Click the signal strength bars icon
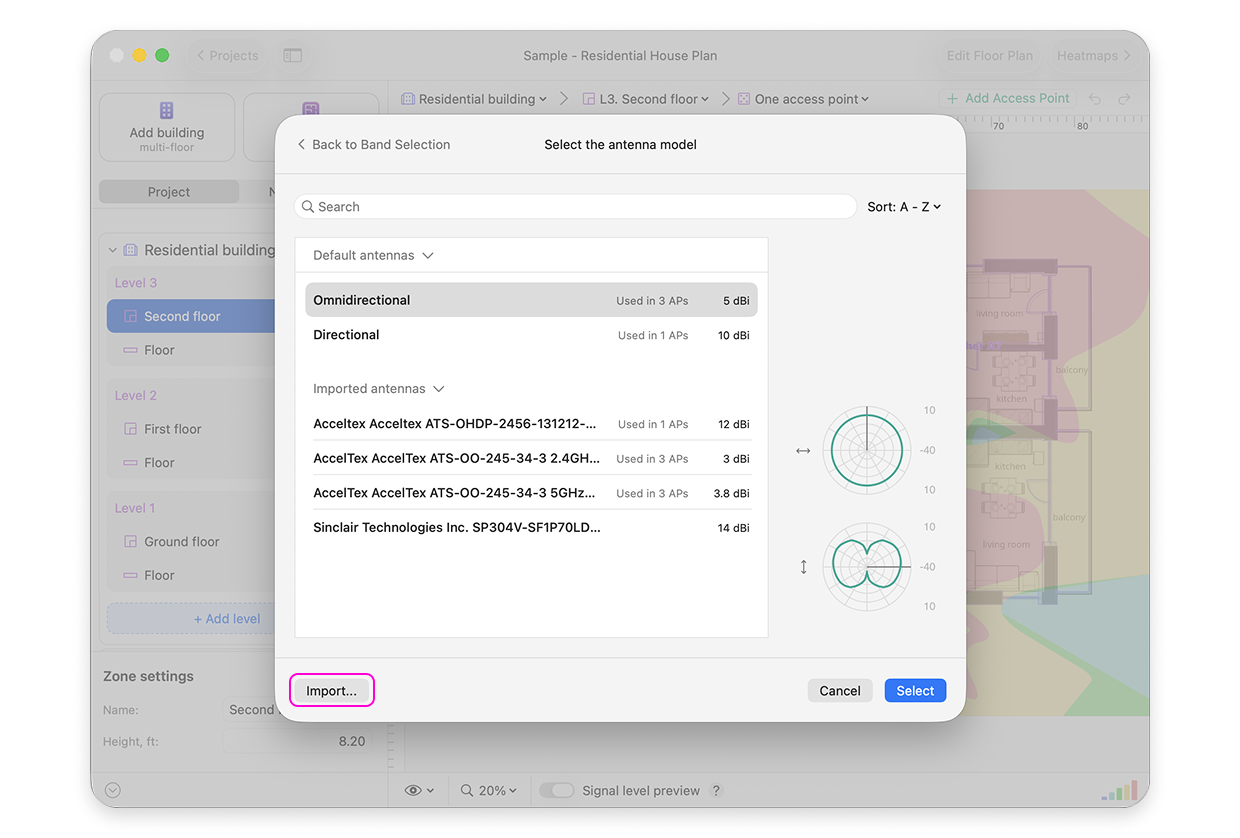The image size is (1240, 838). 1119,790
